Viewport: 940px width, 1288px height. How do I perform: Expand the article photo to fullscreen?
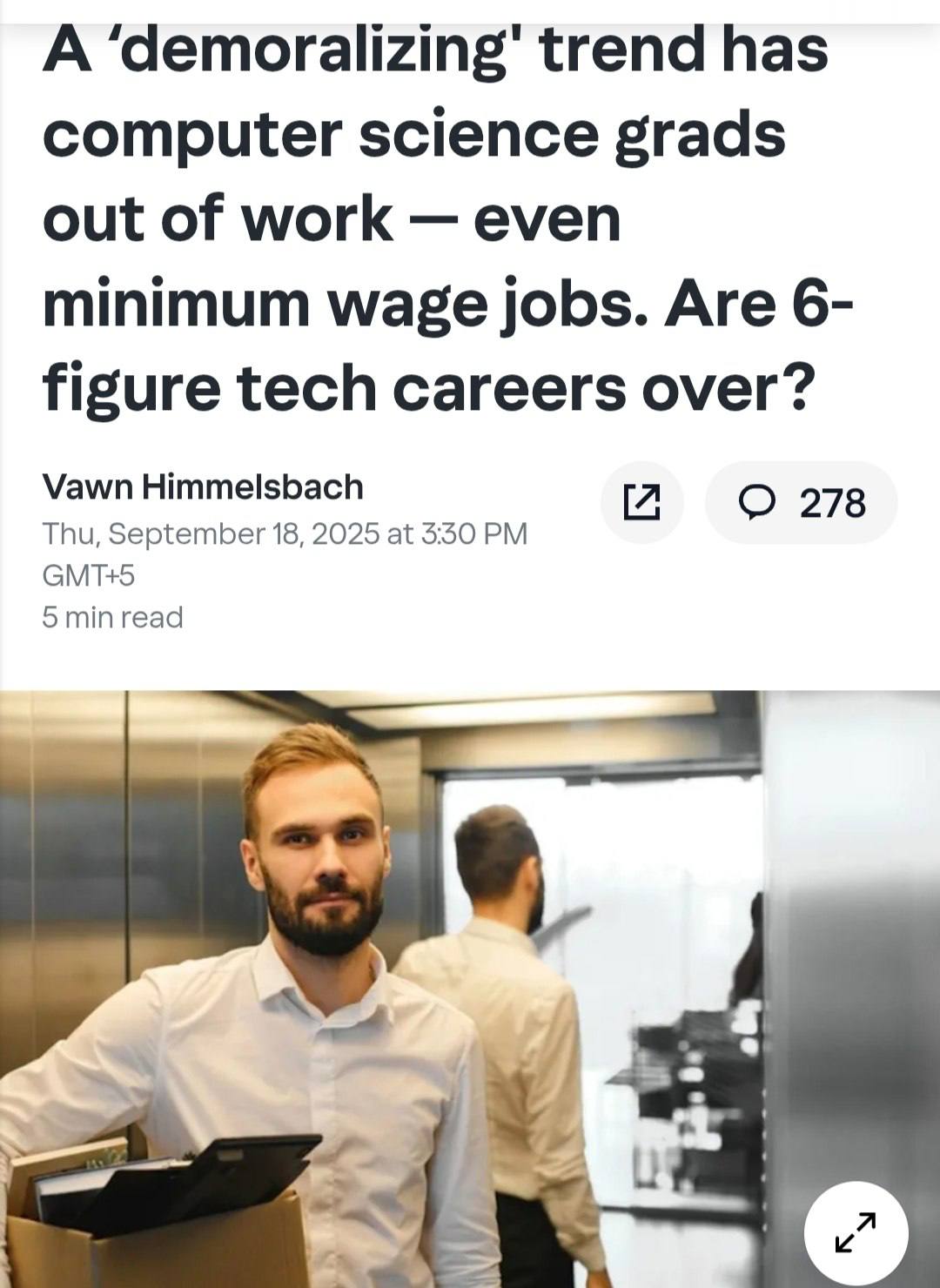[x=856, y=1232]
